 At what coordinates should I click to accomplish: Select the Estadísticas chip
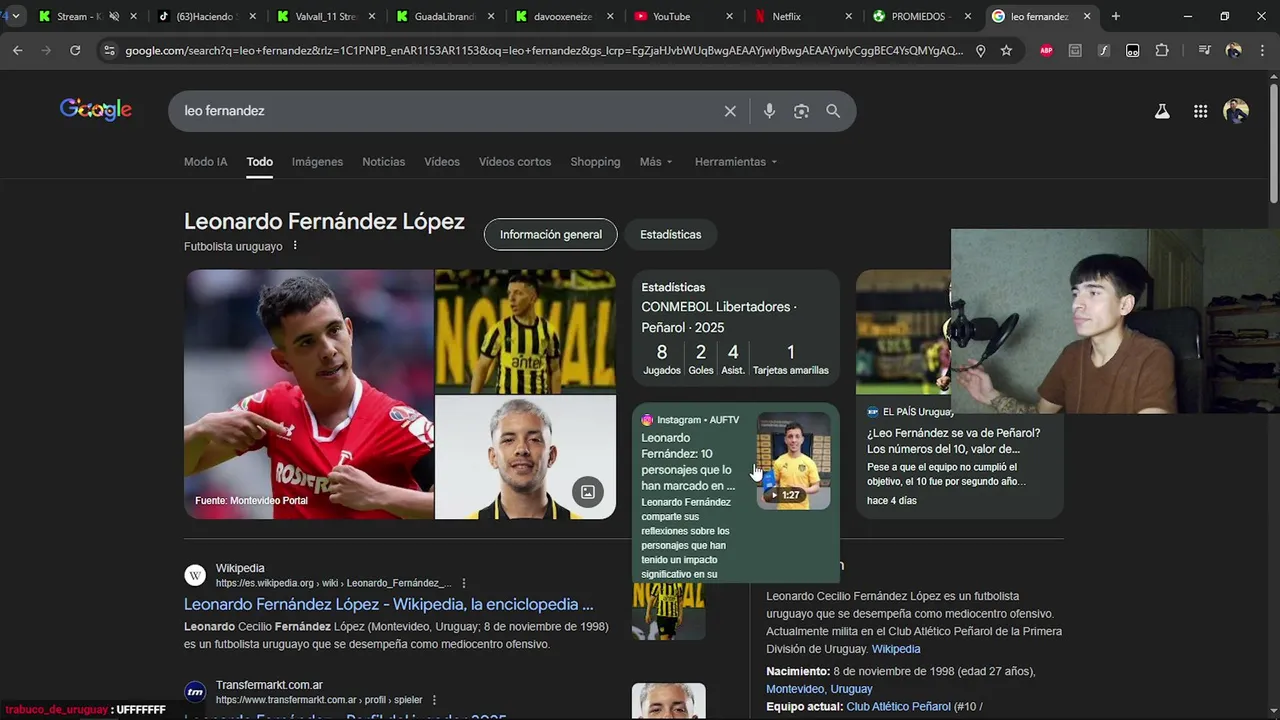point(671,234)
